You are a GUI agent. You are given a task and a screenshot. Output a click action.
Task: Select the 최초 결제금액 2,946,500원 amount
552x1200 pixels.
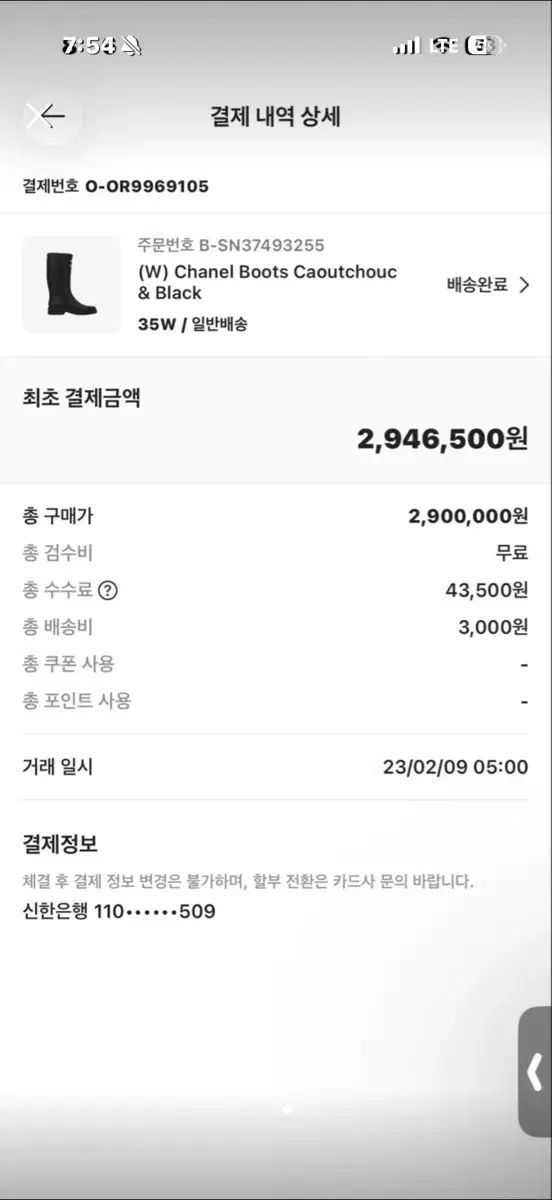point(442,438)
